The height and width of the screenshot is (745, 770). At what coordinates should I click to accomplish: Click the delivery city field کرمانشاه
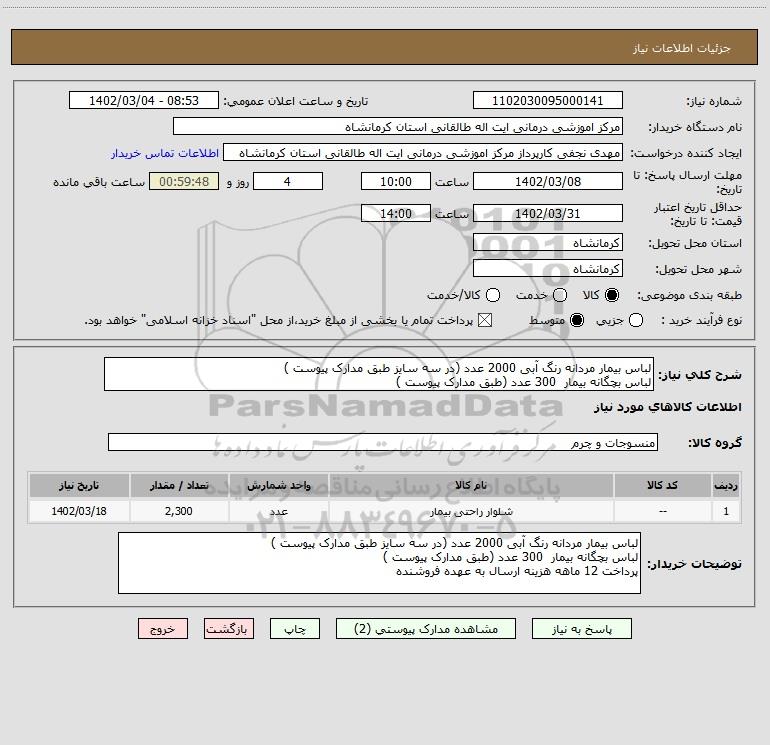tap(548, 268)
